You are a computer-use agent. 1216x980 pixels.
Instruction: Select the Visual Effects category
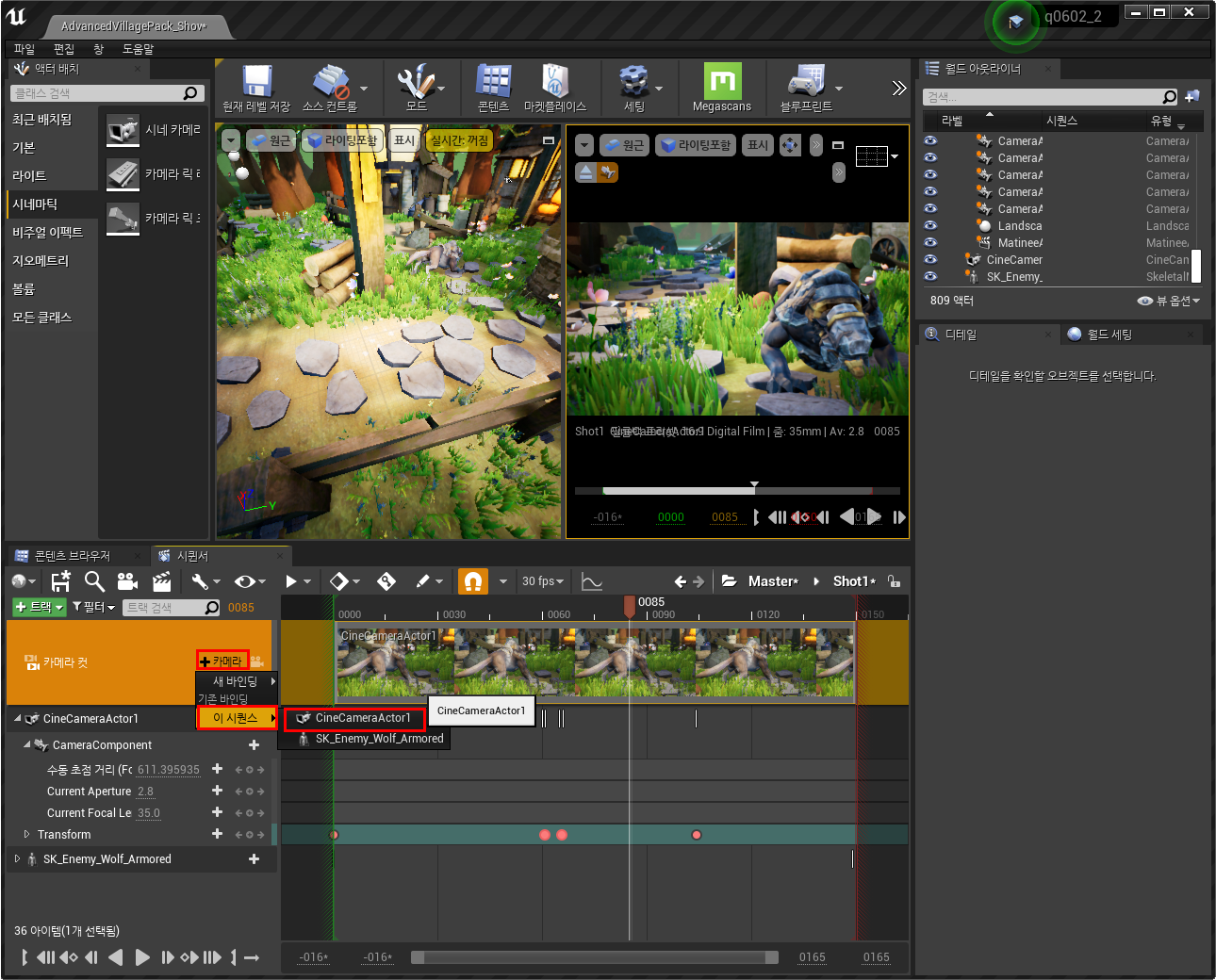pyautogui.click(x=51, y=233)
